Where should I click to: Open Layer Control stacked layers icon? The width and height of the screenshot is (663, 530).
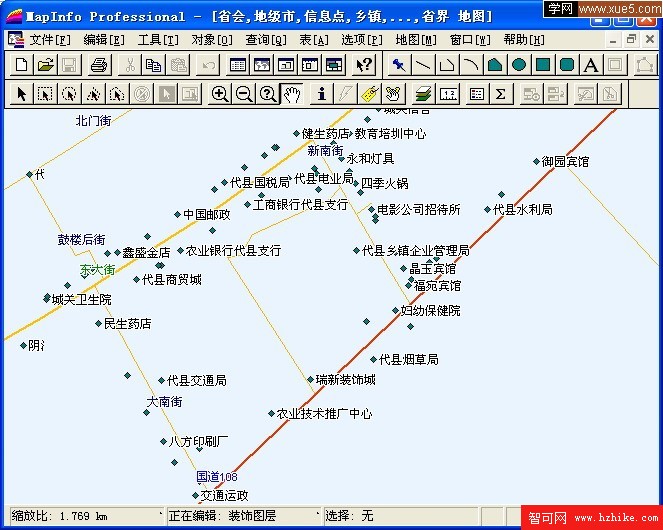[423, 93]
